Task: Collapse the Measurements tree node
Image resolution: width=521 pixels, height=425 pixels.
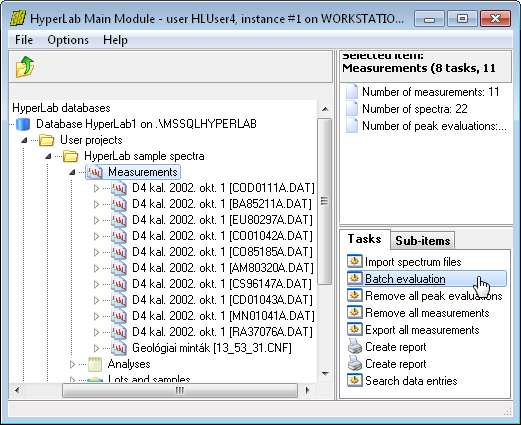Action: 72,172
